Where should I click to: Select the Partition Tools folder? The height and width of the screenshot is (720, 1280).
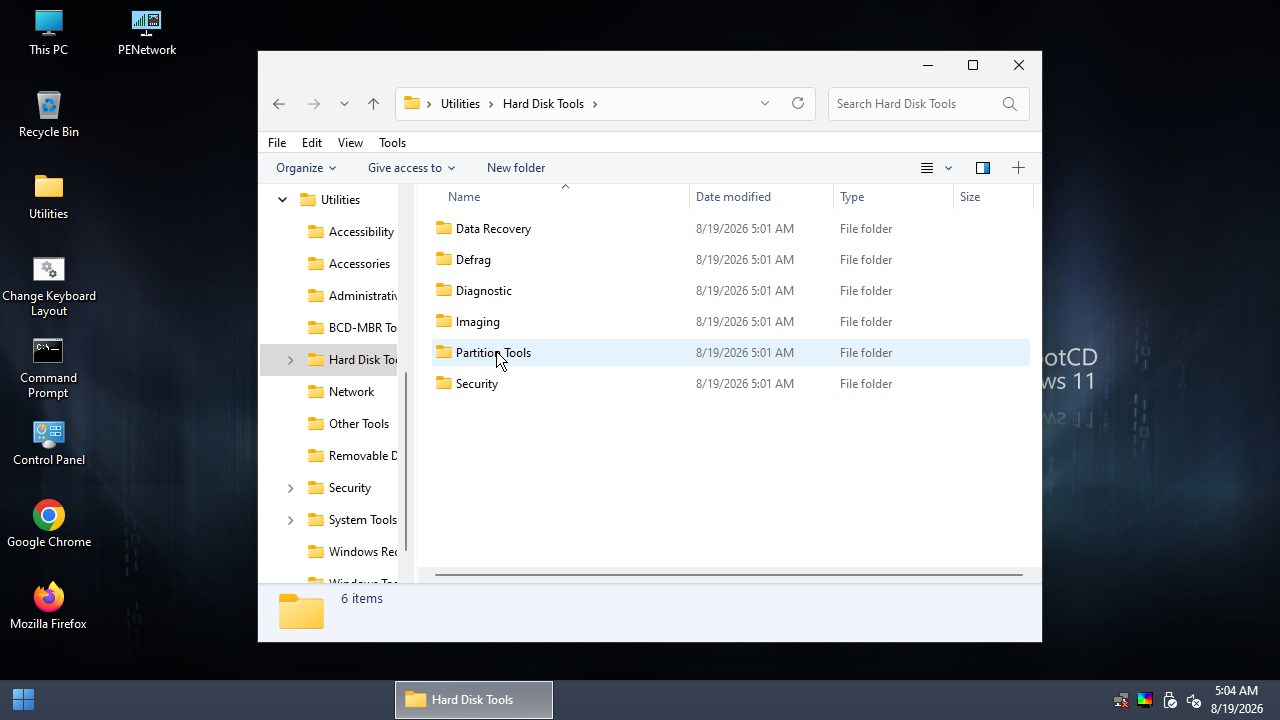coord(731,353)
